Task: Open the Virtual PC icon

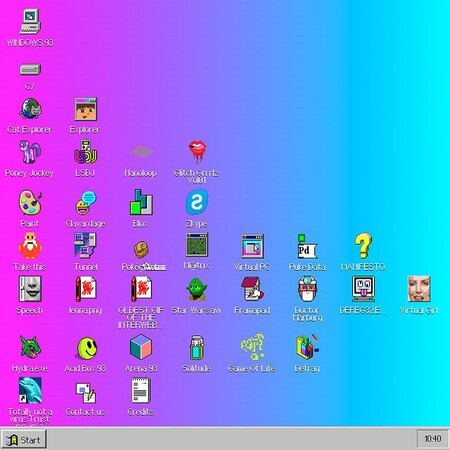Action: point(252,246)
